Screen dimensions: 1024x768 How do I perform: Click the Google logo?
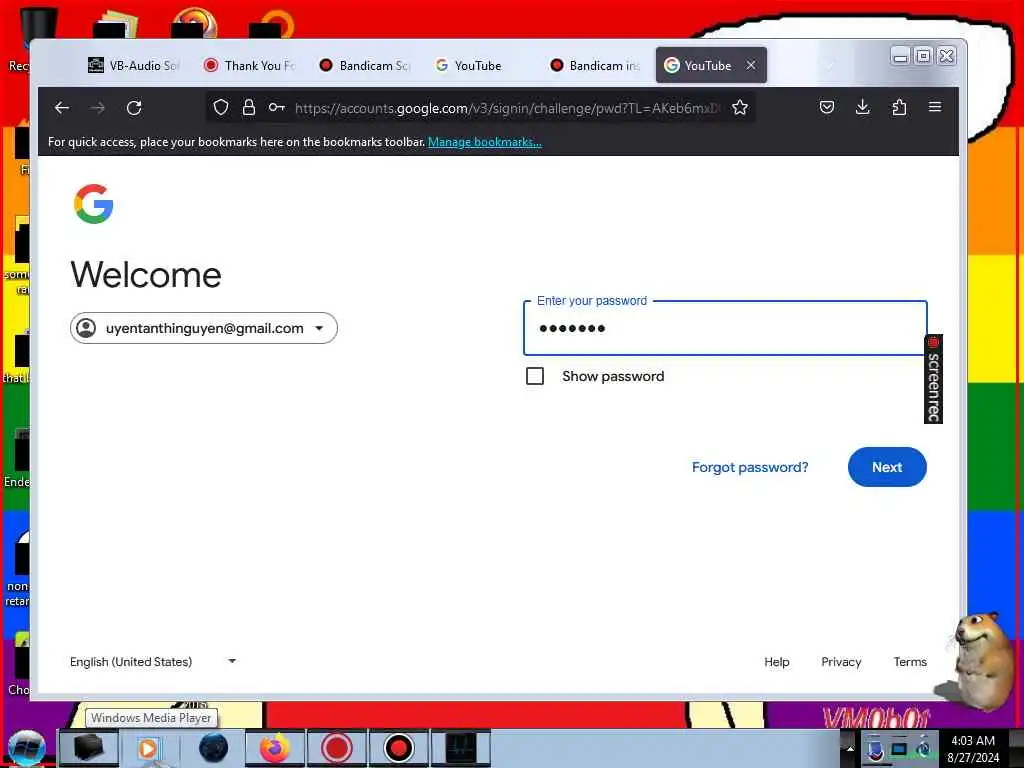(93, 204)
